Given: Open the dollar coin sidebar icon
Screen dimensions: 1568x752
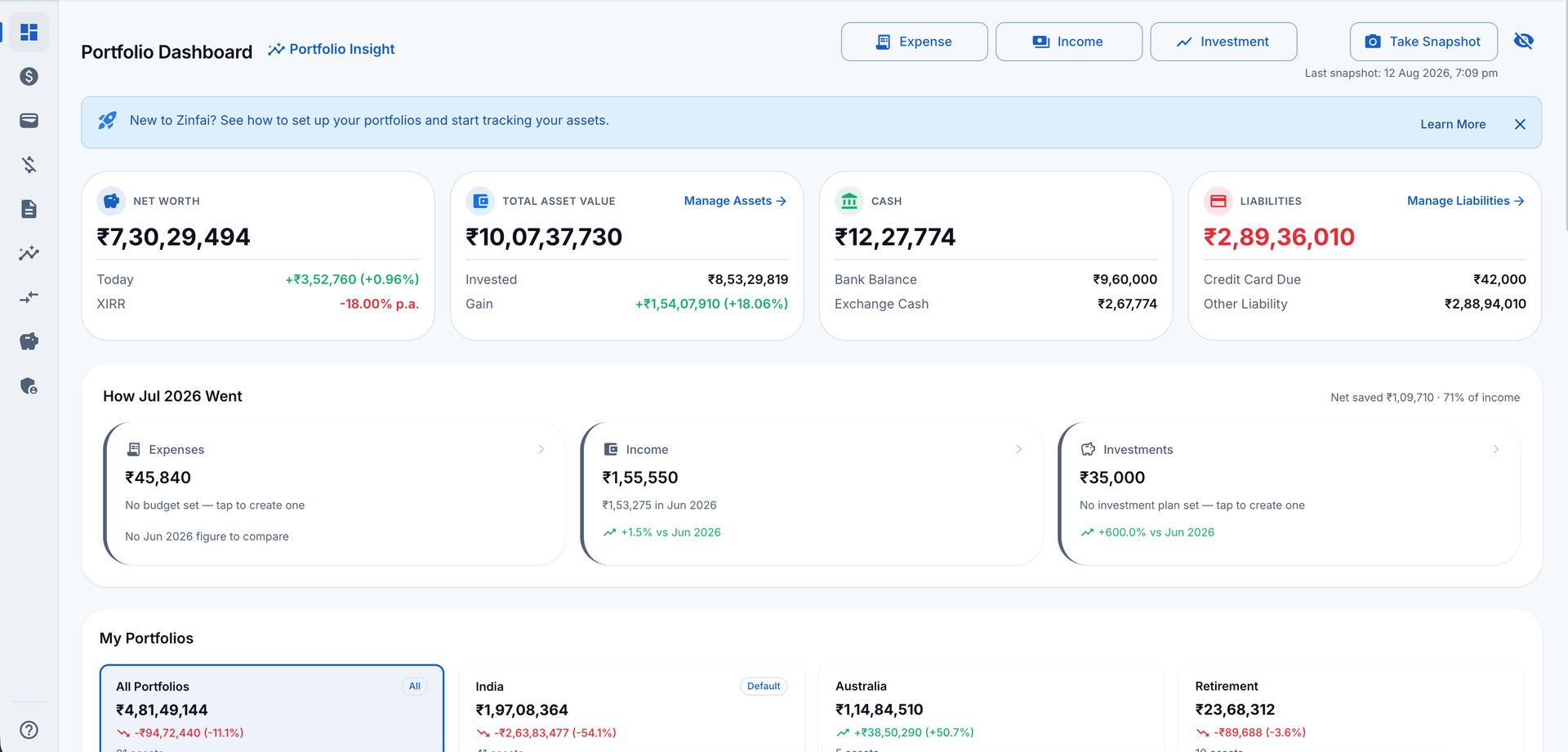Looking at the screenshot, I should (x=29, y=77).
